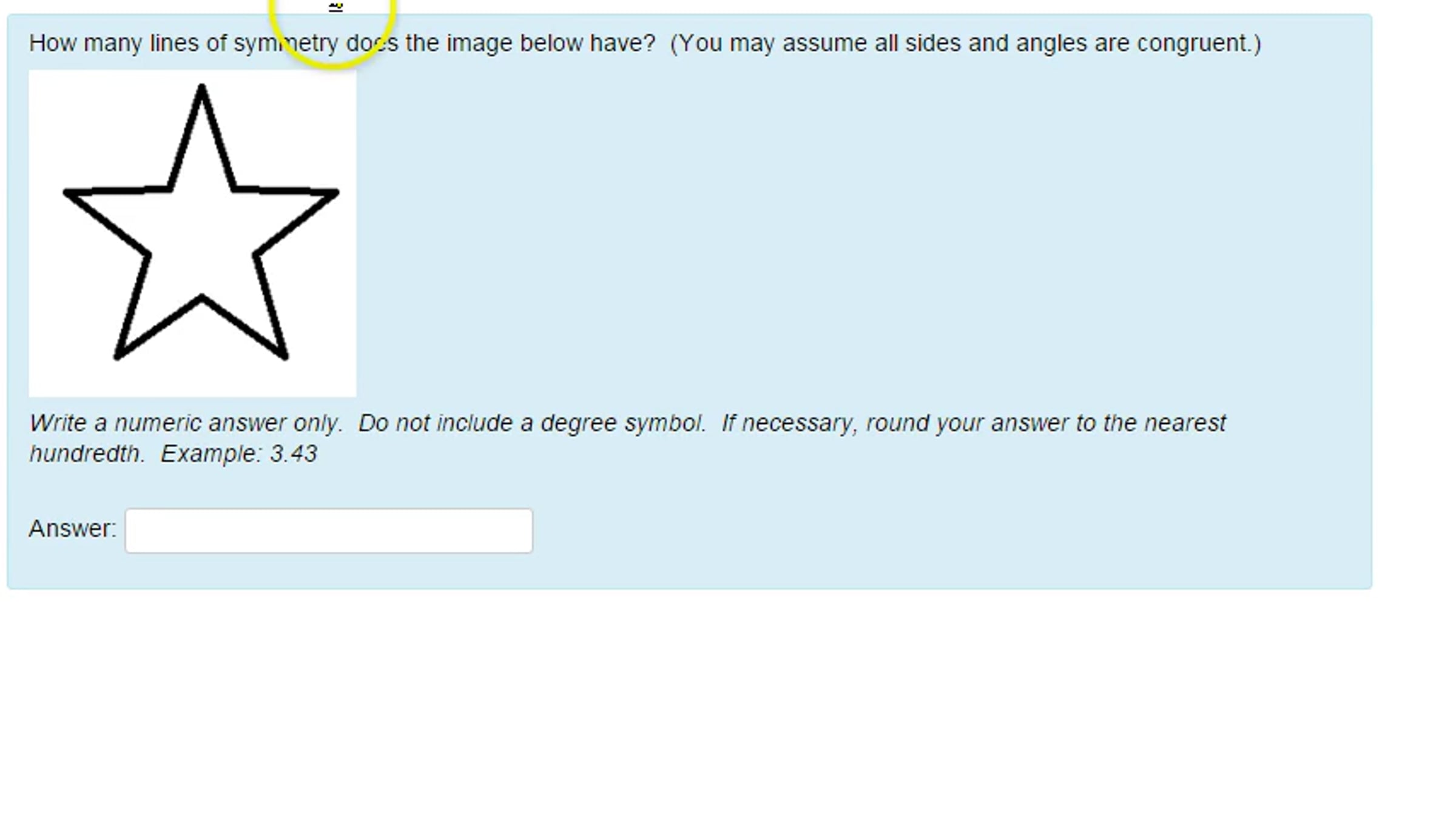Image resolution: width=1456 pixels, height=818 pixels.
Task: Select the star image
Action: (192, 233)
